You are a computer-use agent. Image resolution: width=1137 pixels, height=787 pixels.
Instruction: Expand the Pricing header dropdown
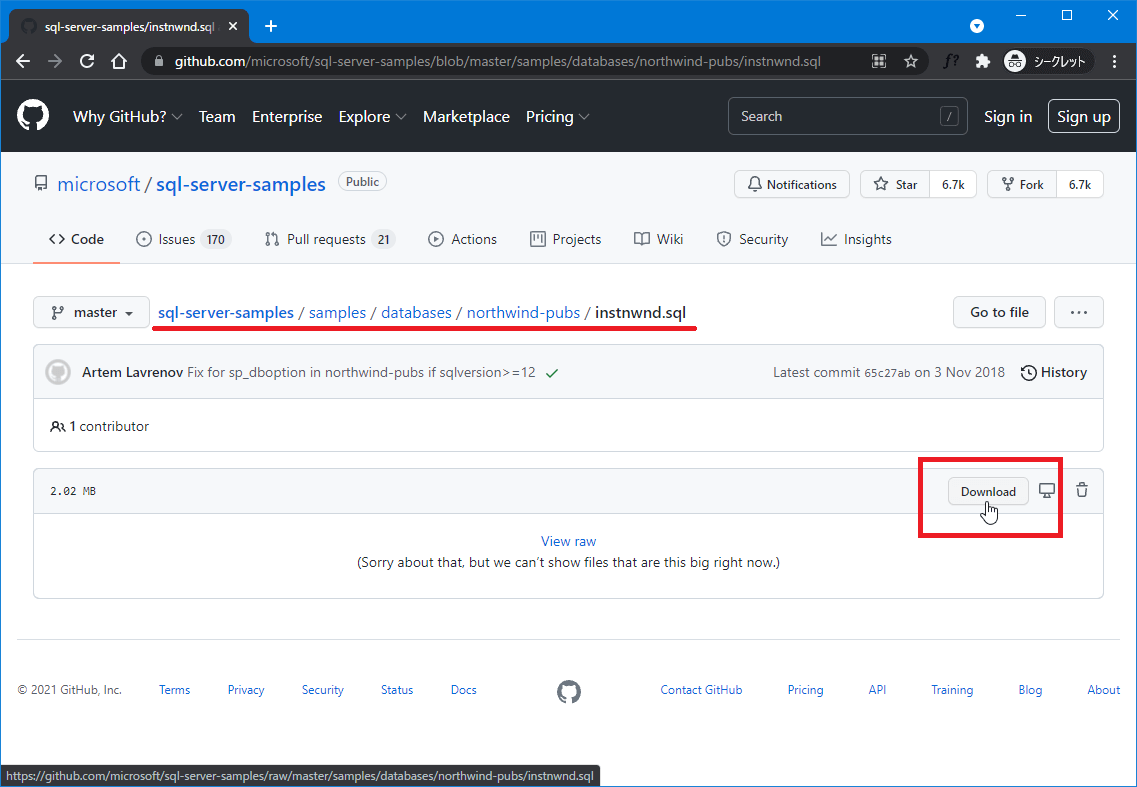coord(557,117)
